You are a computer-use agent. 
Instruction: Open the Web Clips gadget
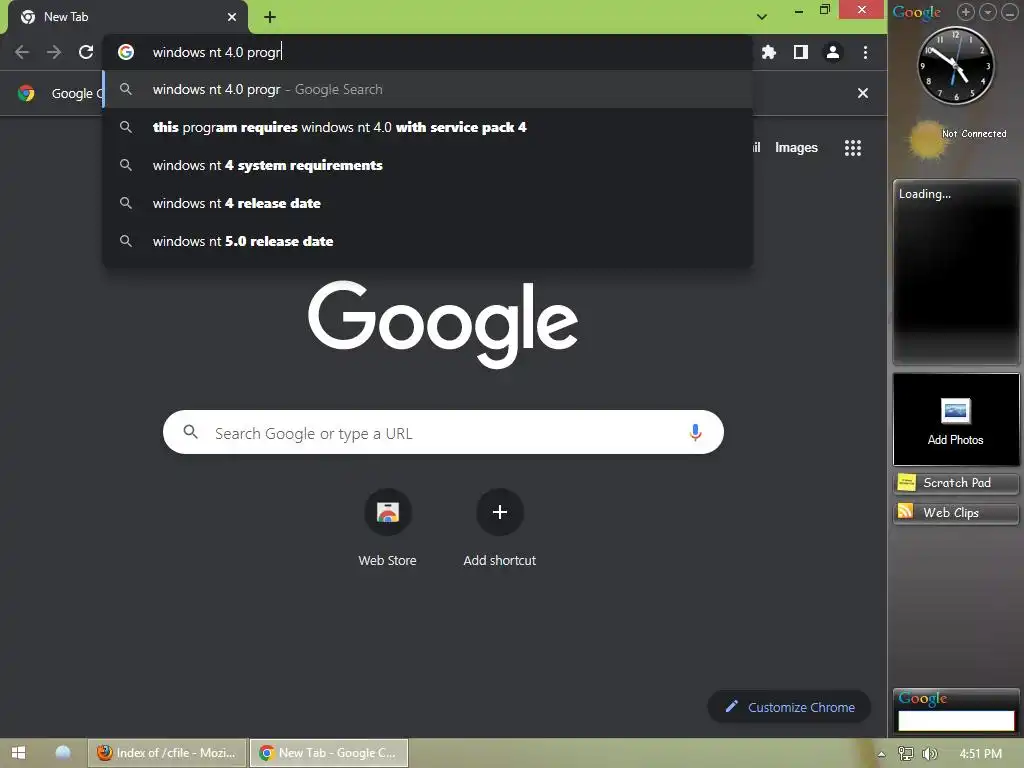tap(955, 513)
